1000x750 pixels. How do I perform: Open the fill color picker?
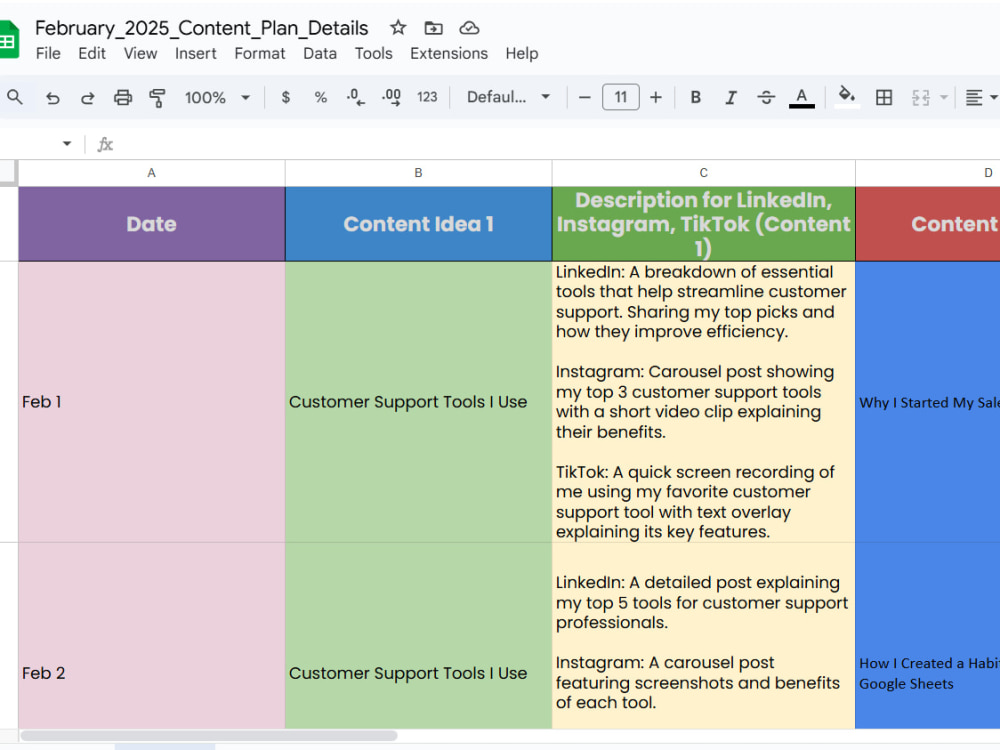point(846,97)
